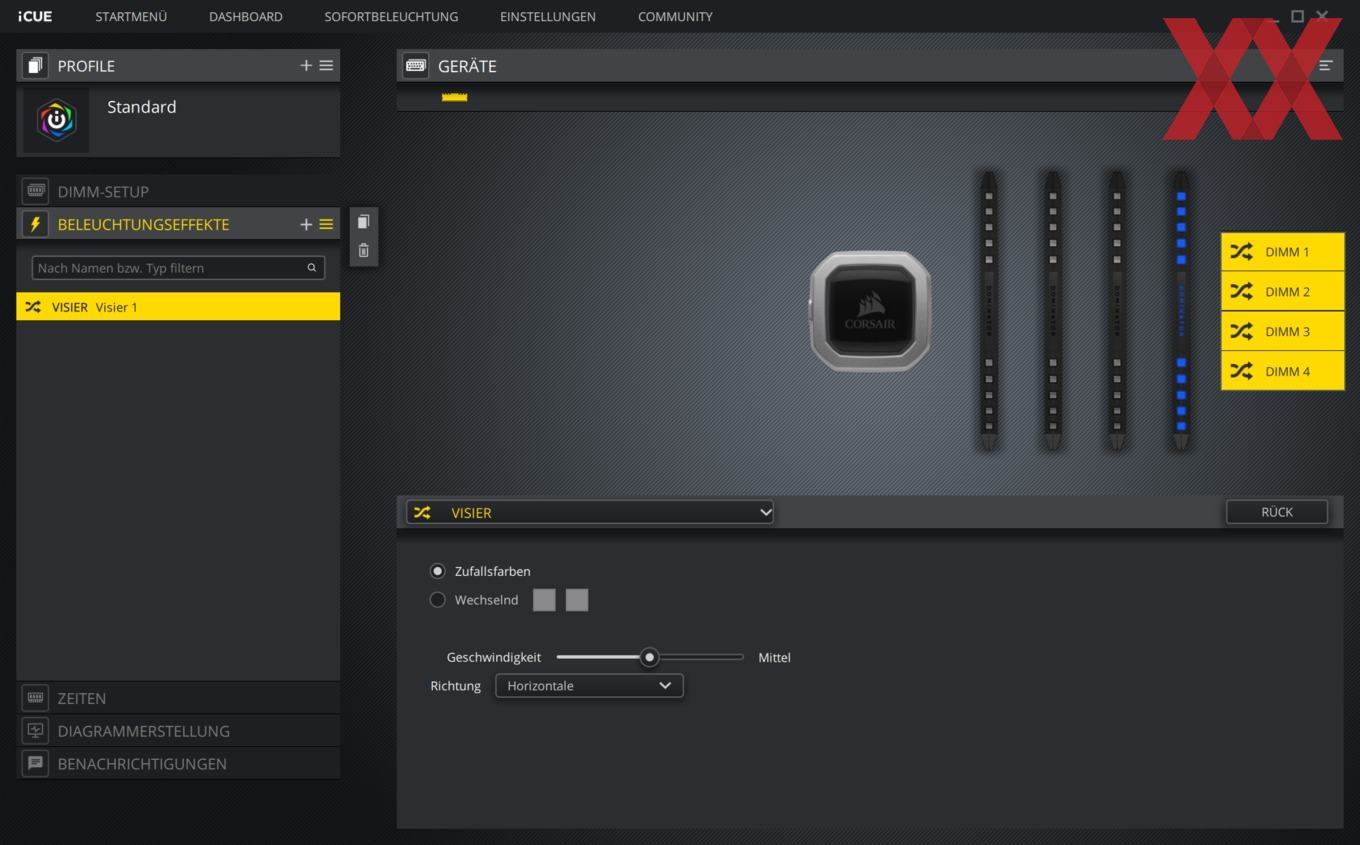Pick the second Wechselnd color swatch
The image size is (1360, 845).
(577, 600)
